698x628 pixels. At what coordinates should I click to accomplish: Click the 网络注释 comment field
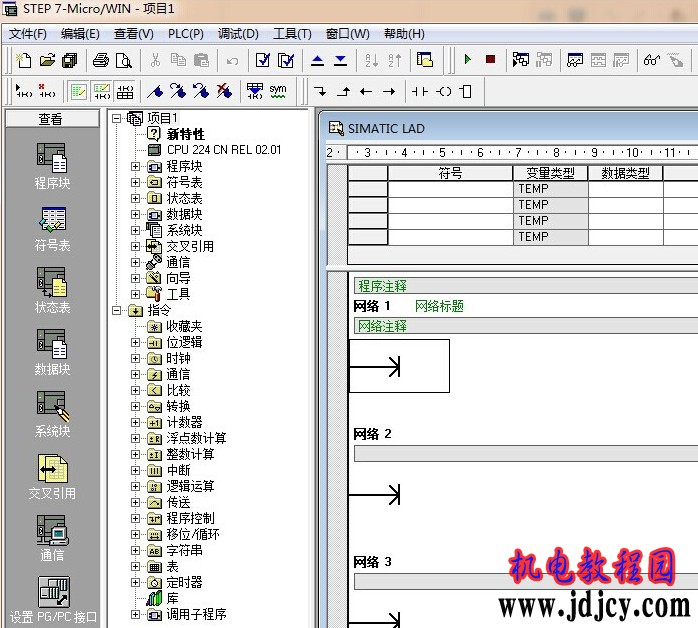(526, 326)
